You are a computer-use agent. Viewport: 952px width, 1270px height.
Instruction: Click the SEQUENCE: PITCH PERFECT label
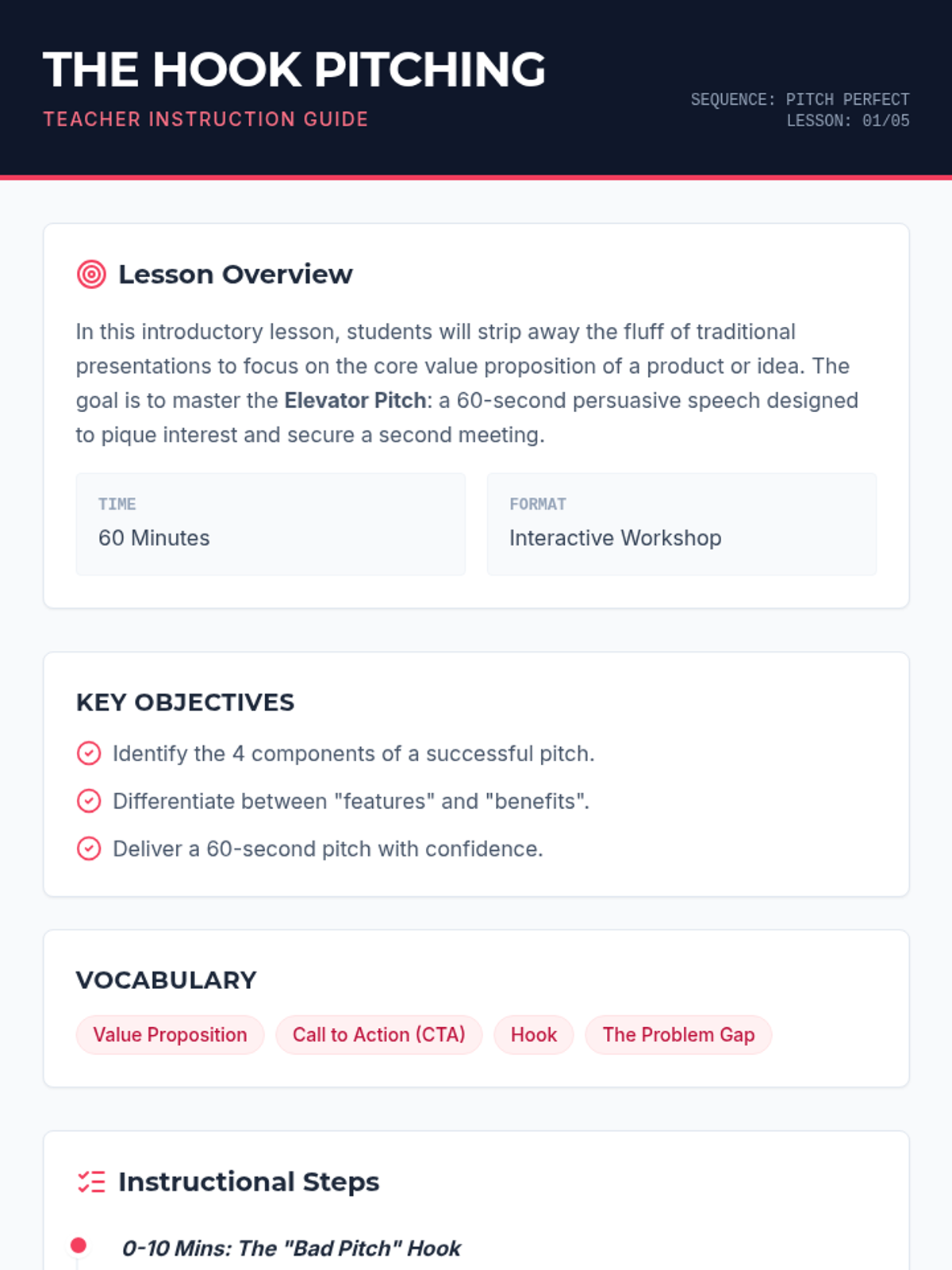point(800,99)
